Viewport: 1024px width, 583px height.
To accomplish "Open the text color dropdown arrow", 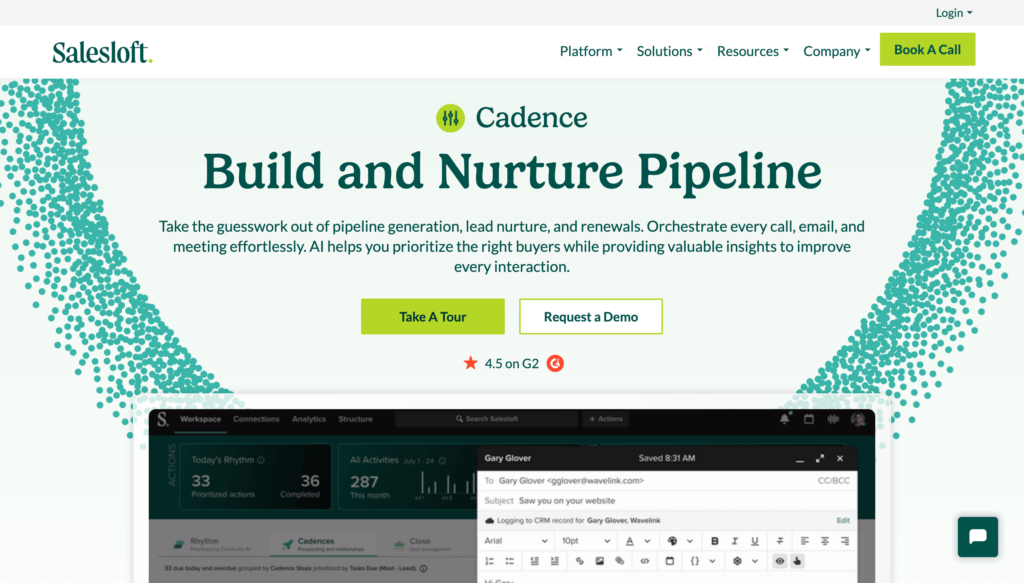I will (647, 541).
